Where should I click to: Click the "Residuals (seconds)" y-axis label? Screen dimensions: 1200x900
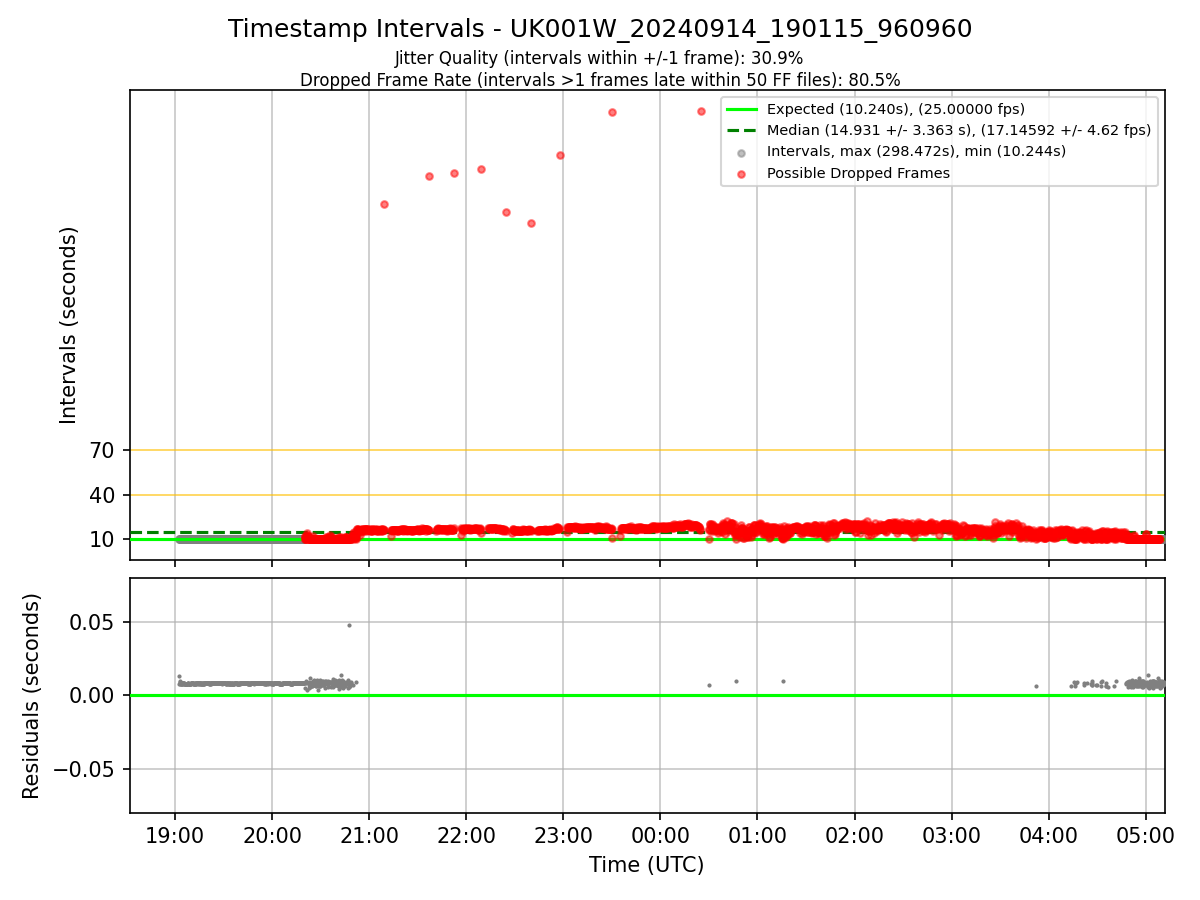pyautogui.click(x=31, y=696)
